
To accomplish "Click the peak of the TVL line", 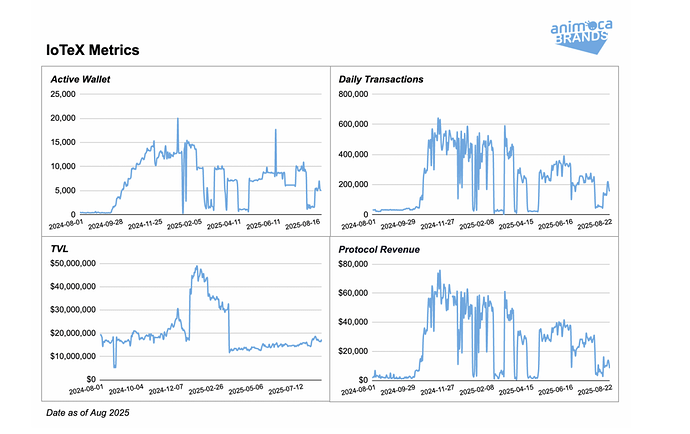I will click(196, 267).
